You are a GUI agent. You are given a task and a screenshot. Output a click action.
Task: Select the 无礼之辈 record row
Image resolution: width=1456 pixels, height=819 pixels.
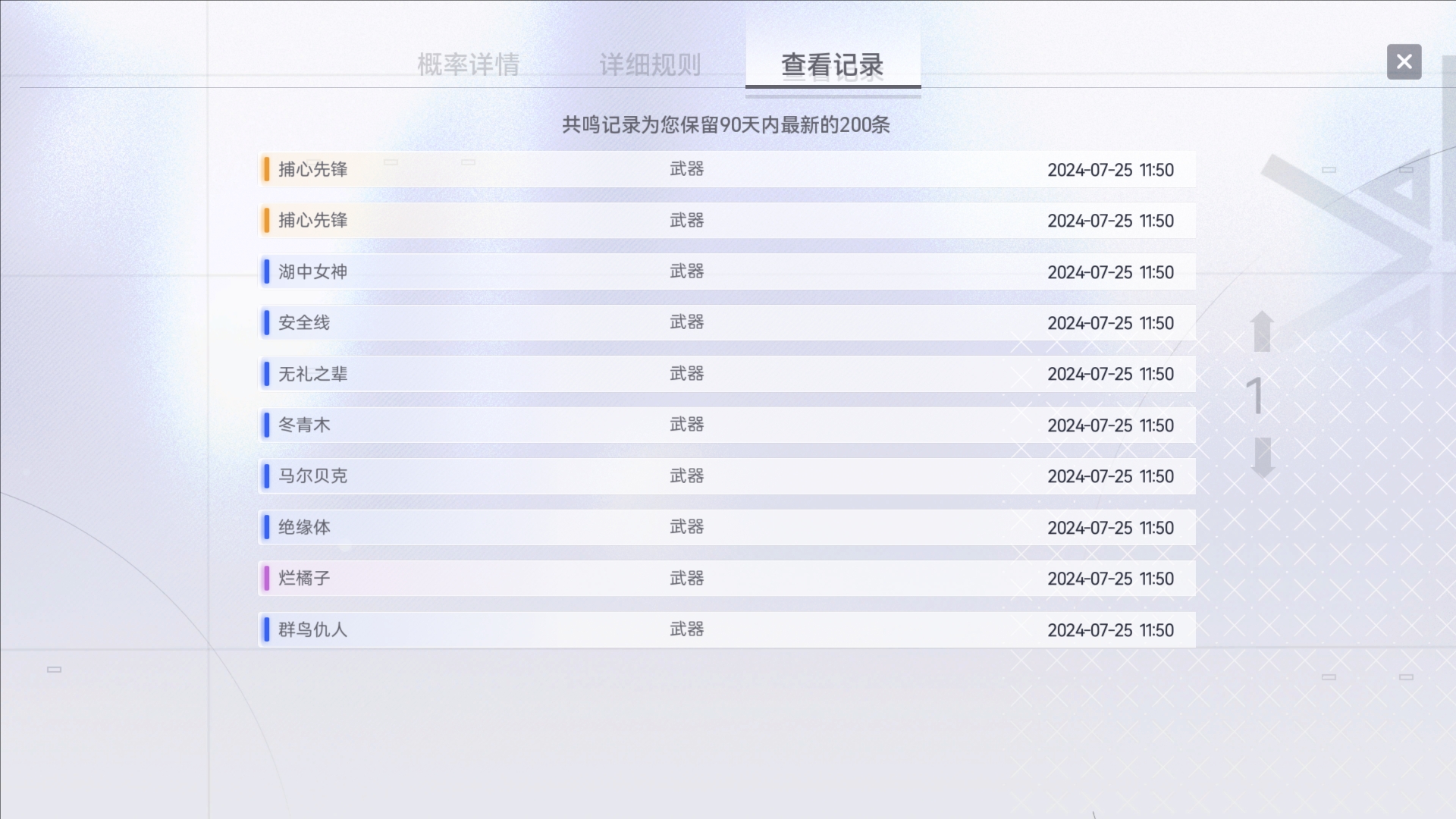727,374
